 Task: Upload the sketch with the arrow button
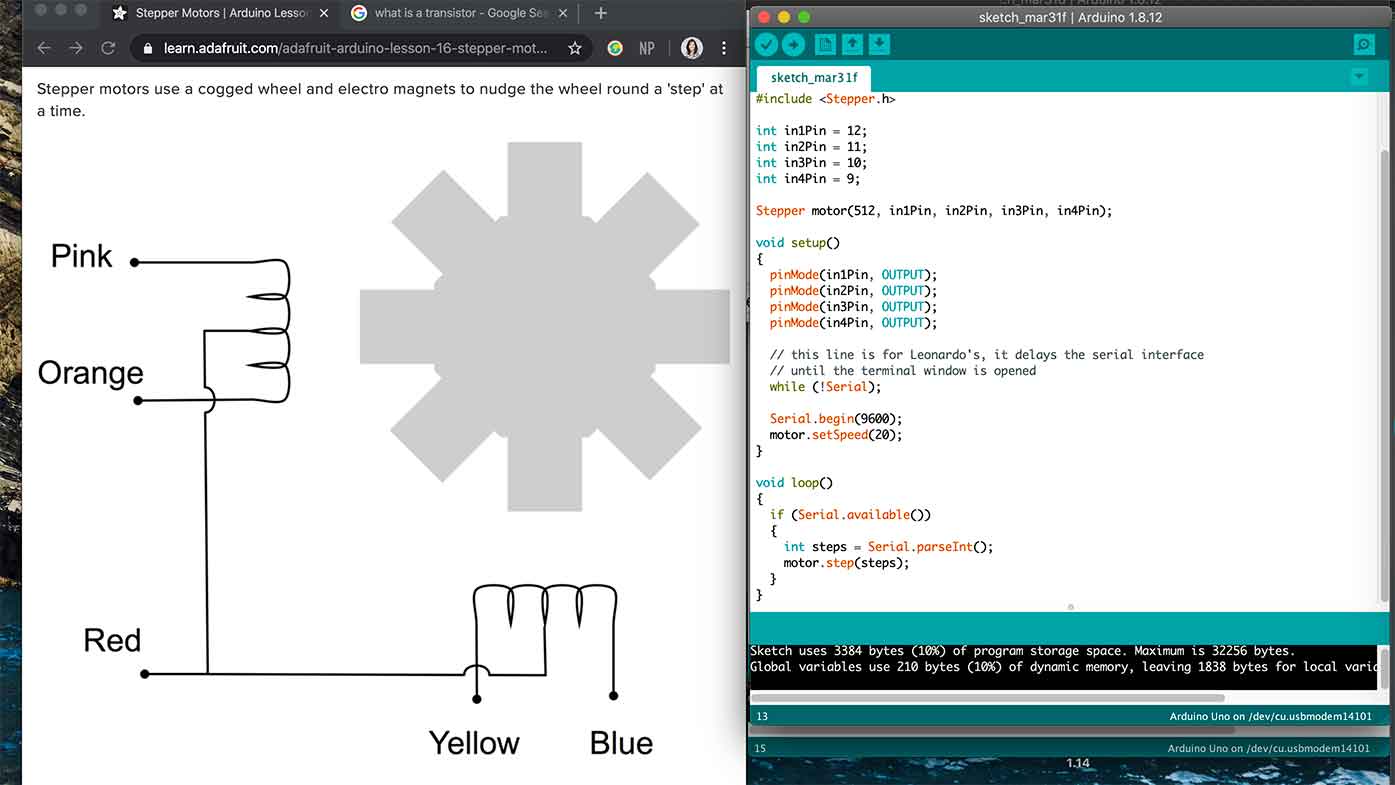click(x=793, y=44)
